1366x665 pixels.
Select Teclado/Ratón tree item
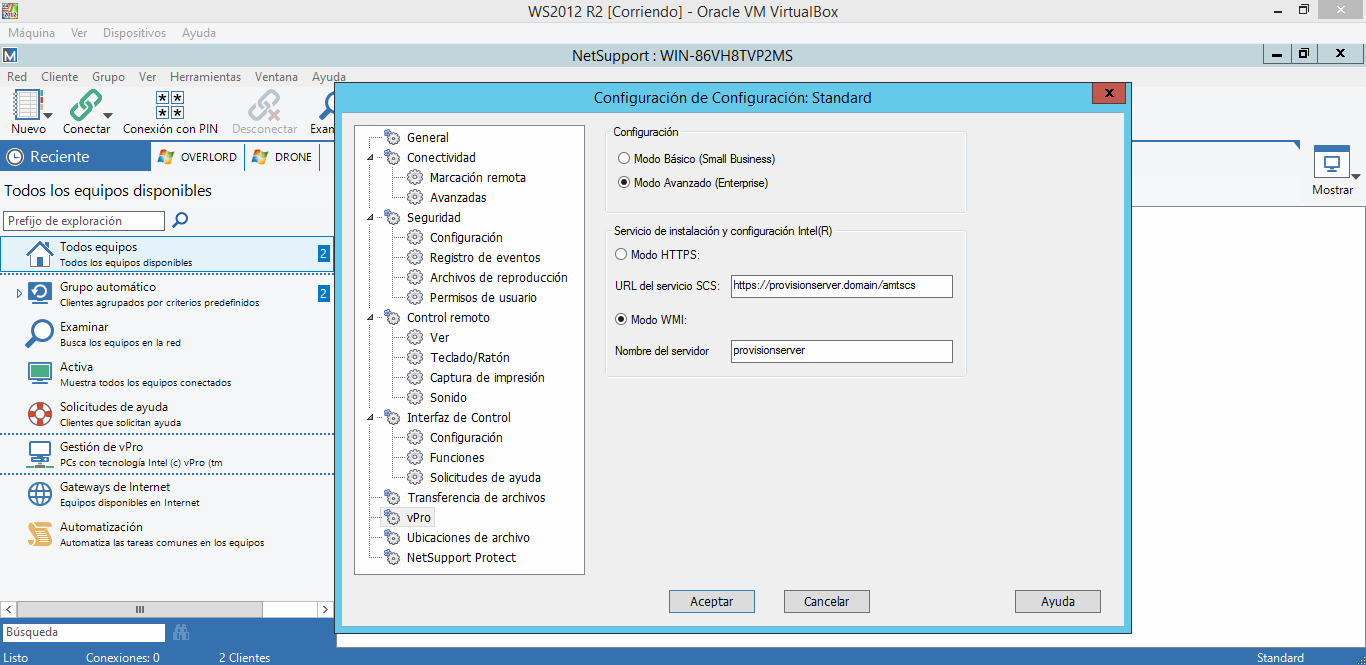pos(470,358)
